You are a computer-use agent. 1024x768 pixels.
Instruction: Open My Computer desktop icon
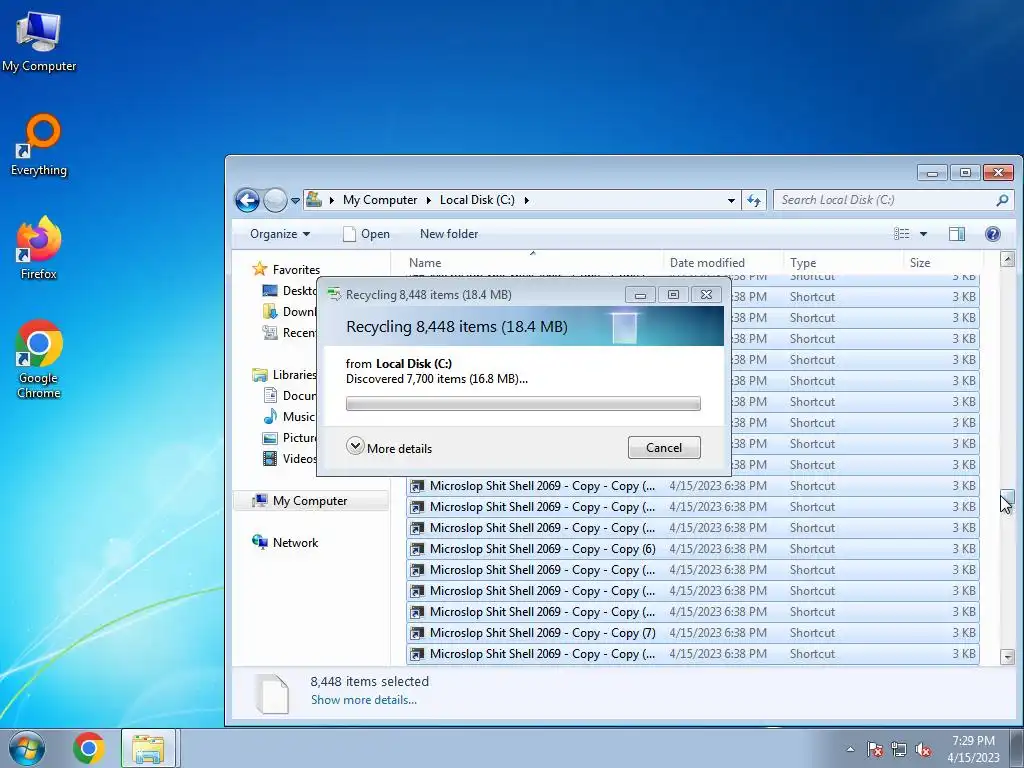pyautogui.click(x=39, y=41)
